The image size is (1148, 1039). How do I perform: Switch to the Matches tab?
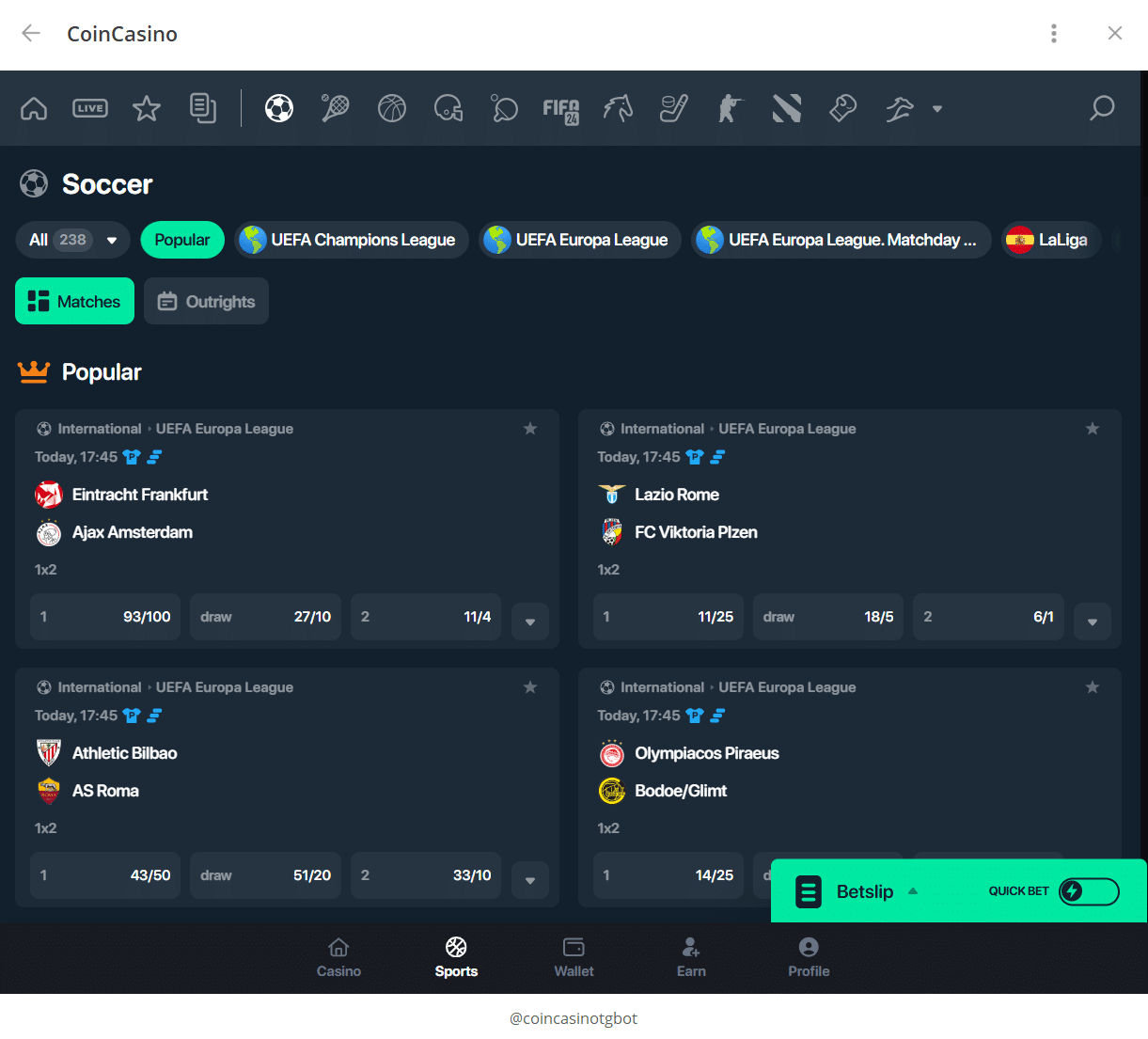click(75, 301)
